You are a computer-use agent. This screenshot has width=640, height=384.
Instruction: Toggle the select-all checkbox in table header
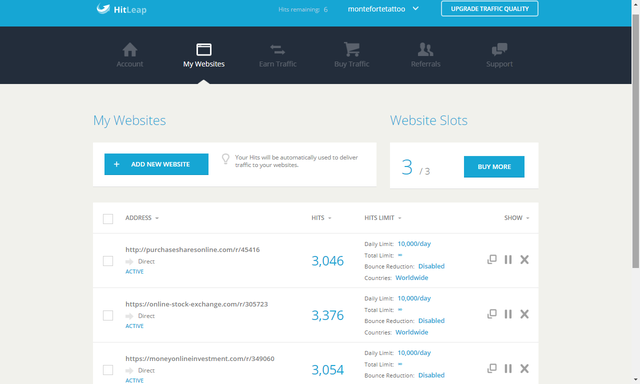(x=108, y=219)
